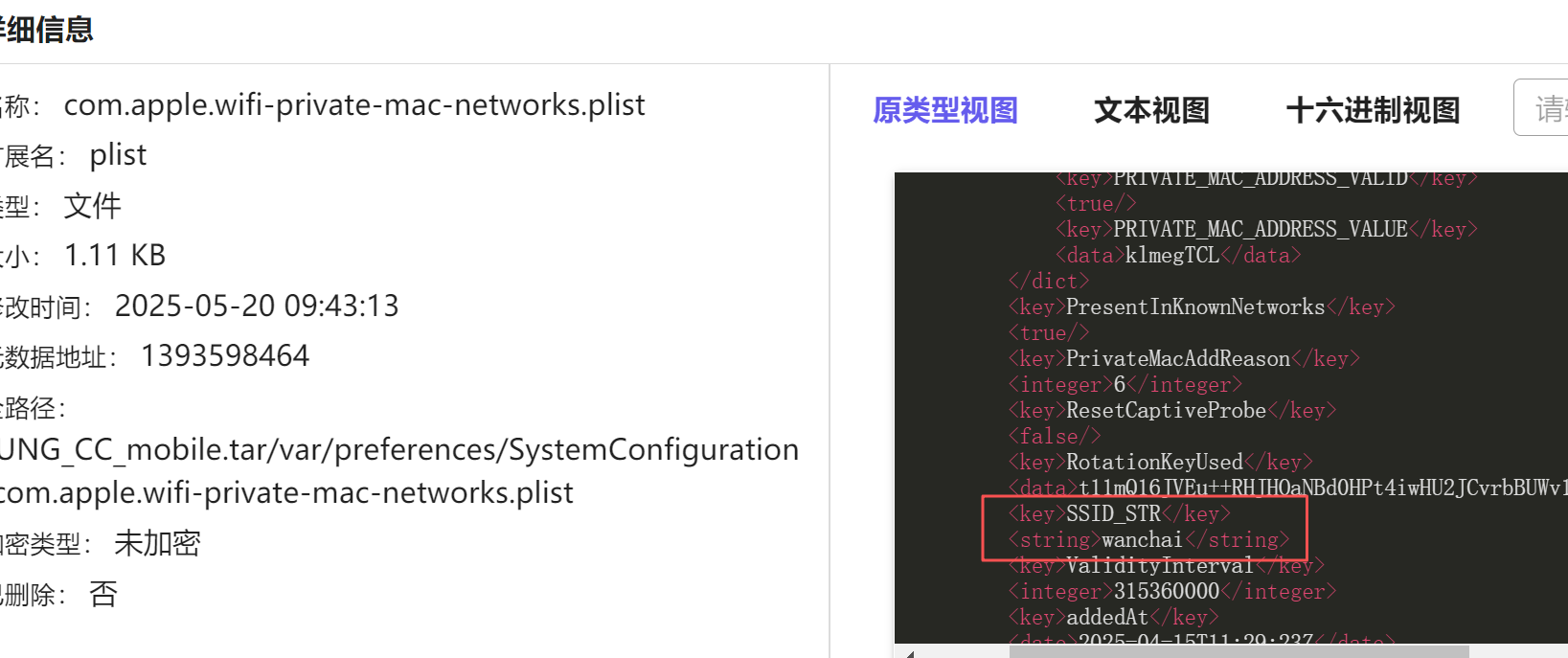1568x658 pixels.
Task: Switch to the 原类型视图 tab
Action: [944, 110]
